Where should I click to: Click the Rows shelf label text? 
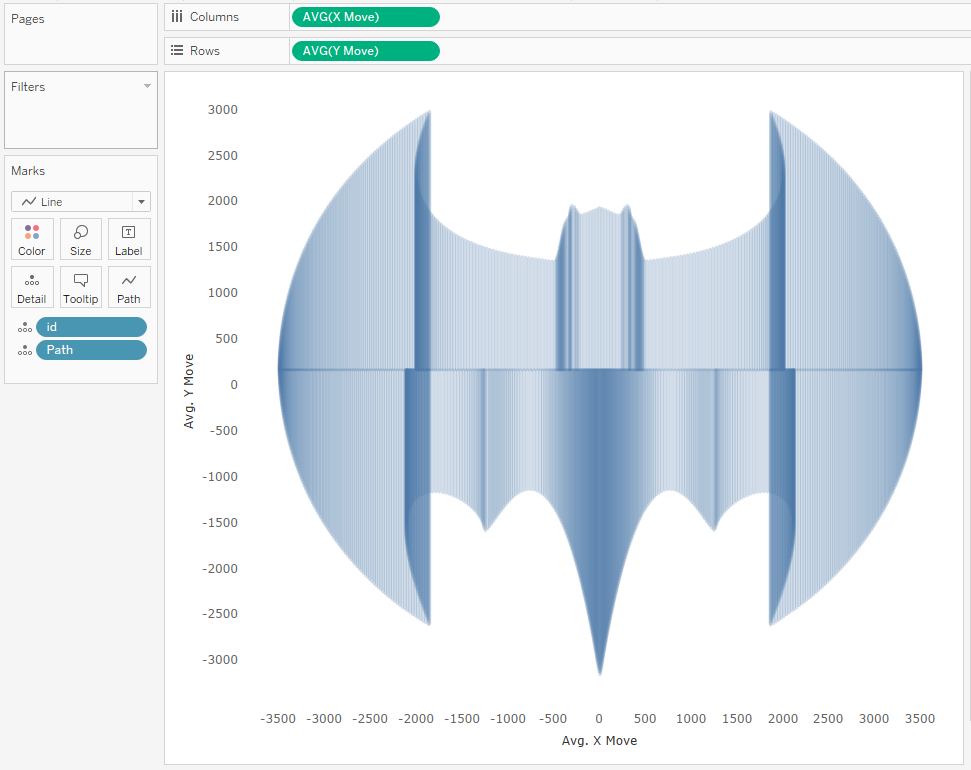pyautogui.click(x=205, y=51)
